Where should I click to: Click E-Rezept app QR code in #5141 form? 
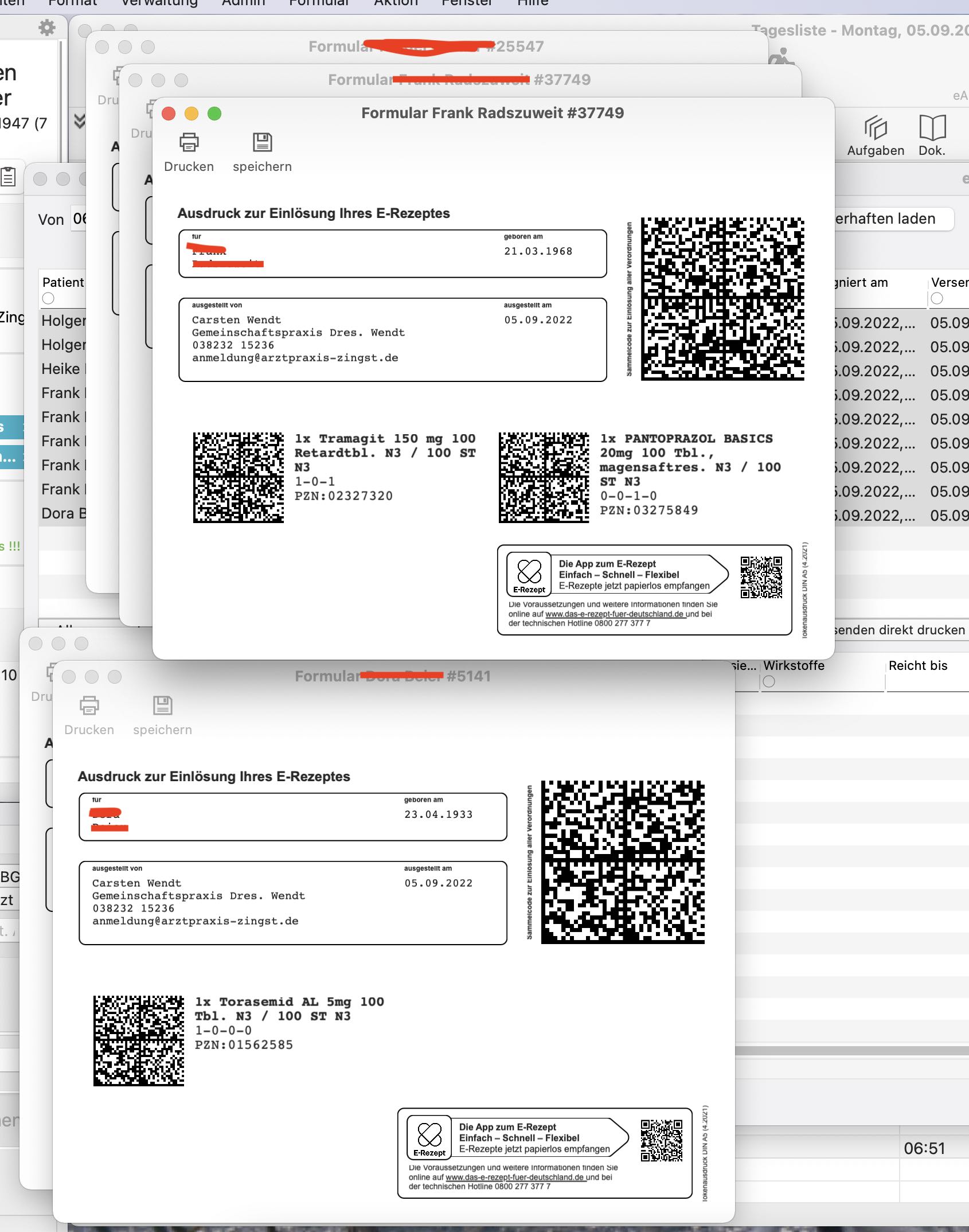662,1140
